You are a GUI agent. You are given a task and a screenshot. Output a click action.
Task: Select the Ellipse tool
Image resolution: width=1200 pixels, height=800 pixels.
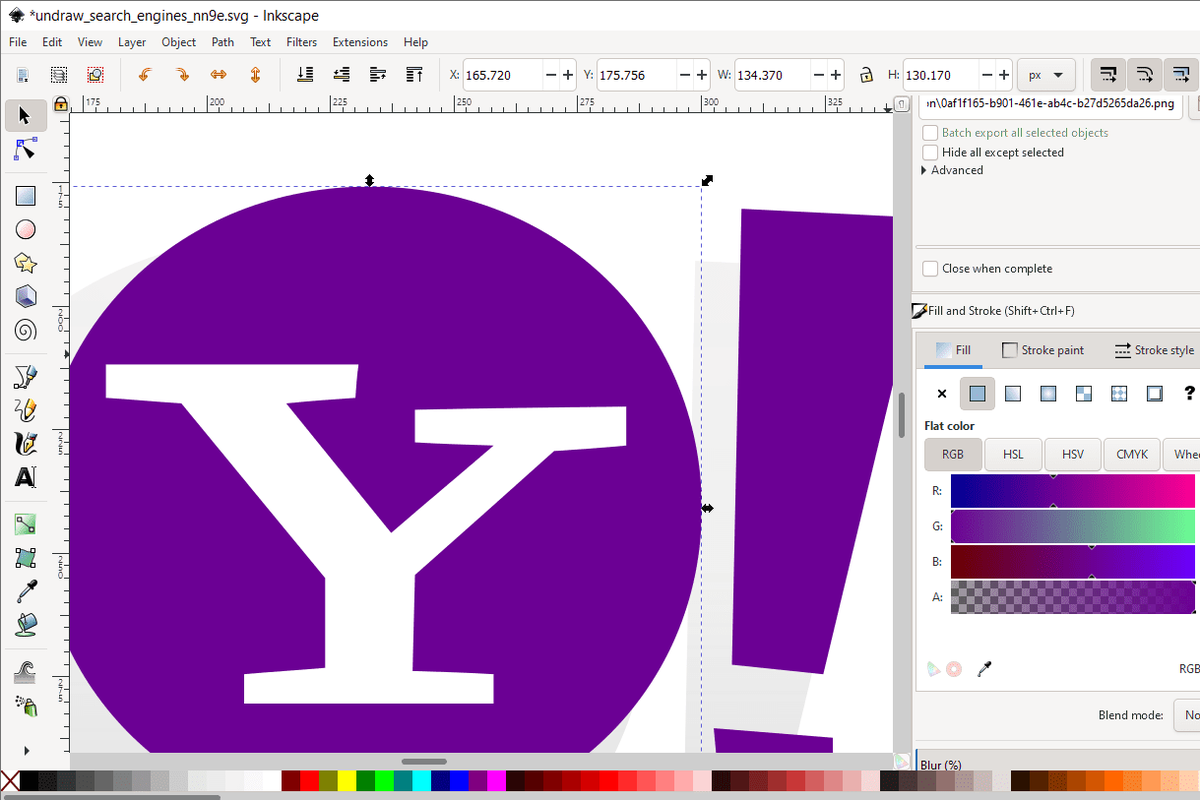click(26, 229)
